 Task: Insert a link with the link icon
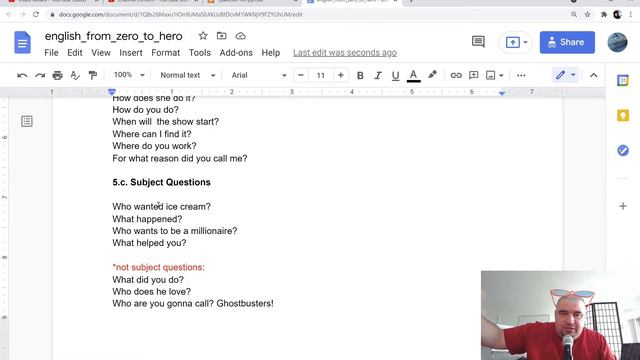[456, 76]
